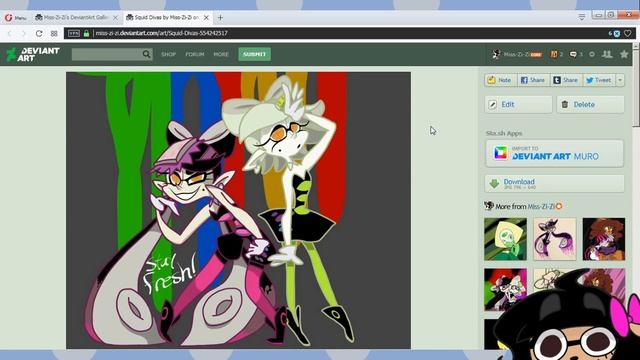The height and width of the screenshot is (360, 640).
Task: Open the brown curly hair thumbnail
Action: click(x=604, y=239)
